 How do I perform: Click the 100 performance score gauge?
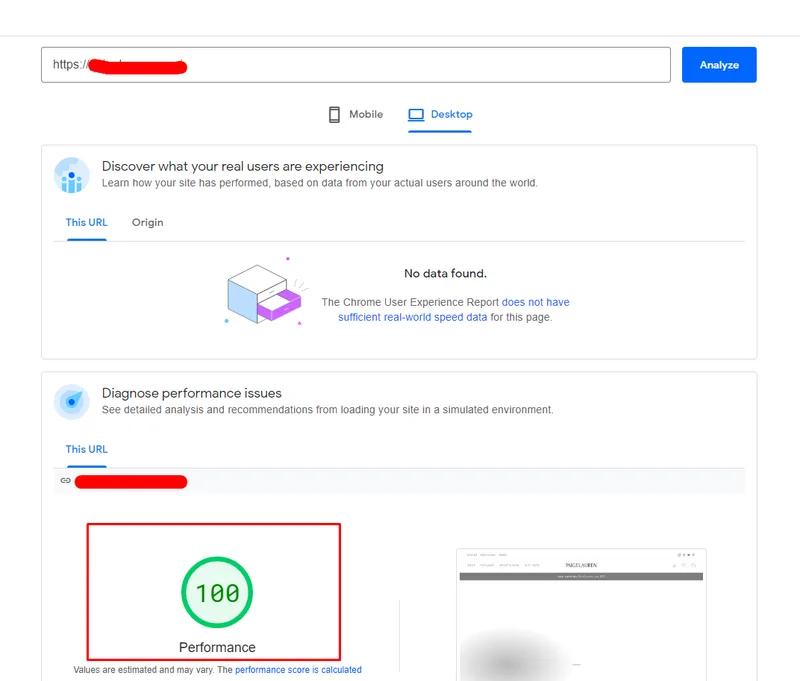[x=217, y=592]
